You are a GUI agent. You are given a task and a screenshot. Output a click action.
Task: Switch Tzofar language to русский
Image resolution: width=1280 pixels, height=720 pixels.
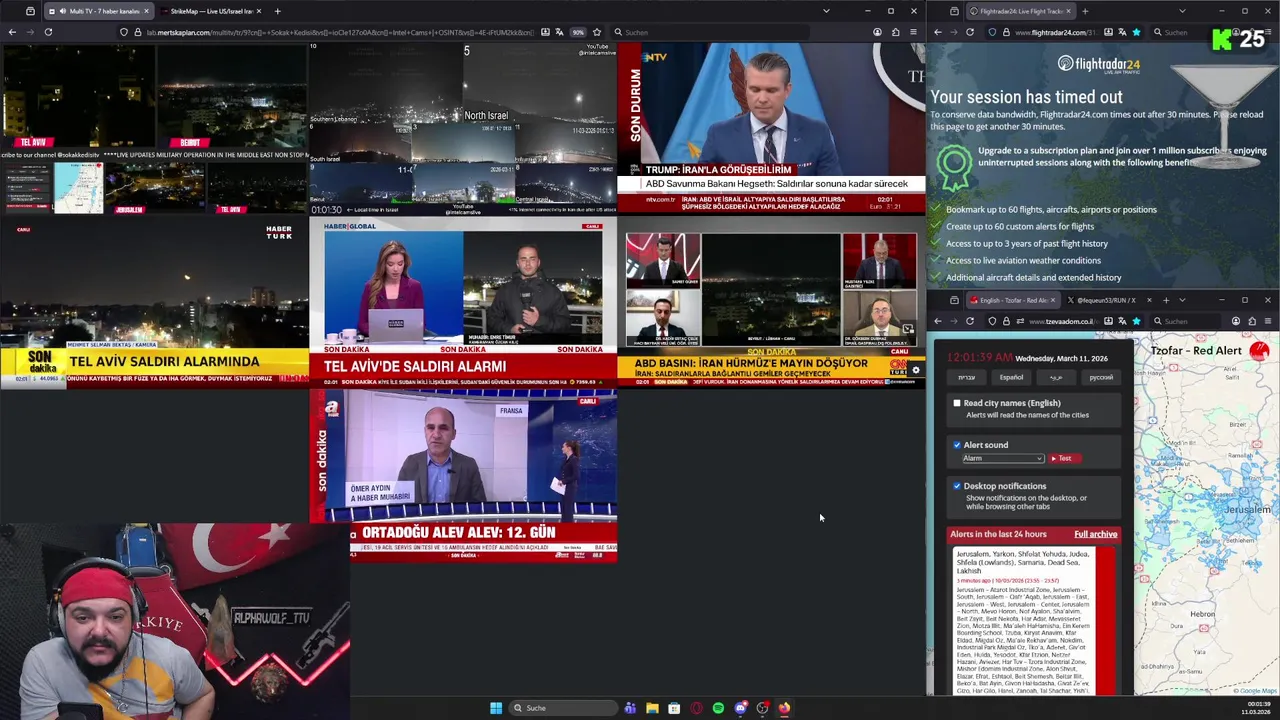coord(1101,377)
